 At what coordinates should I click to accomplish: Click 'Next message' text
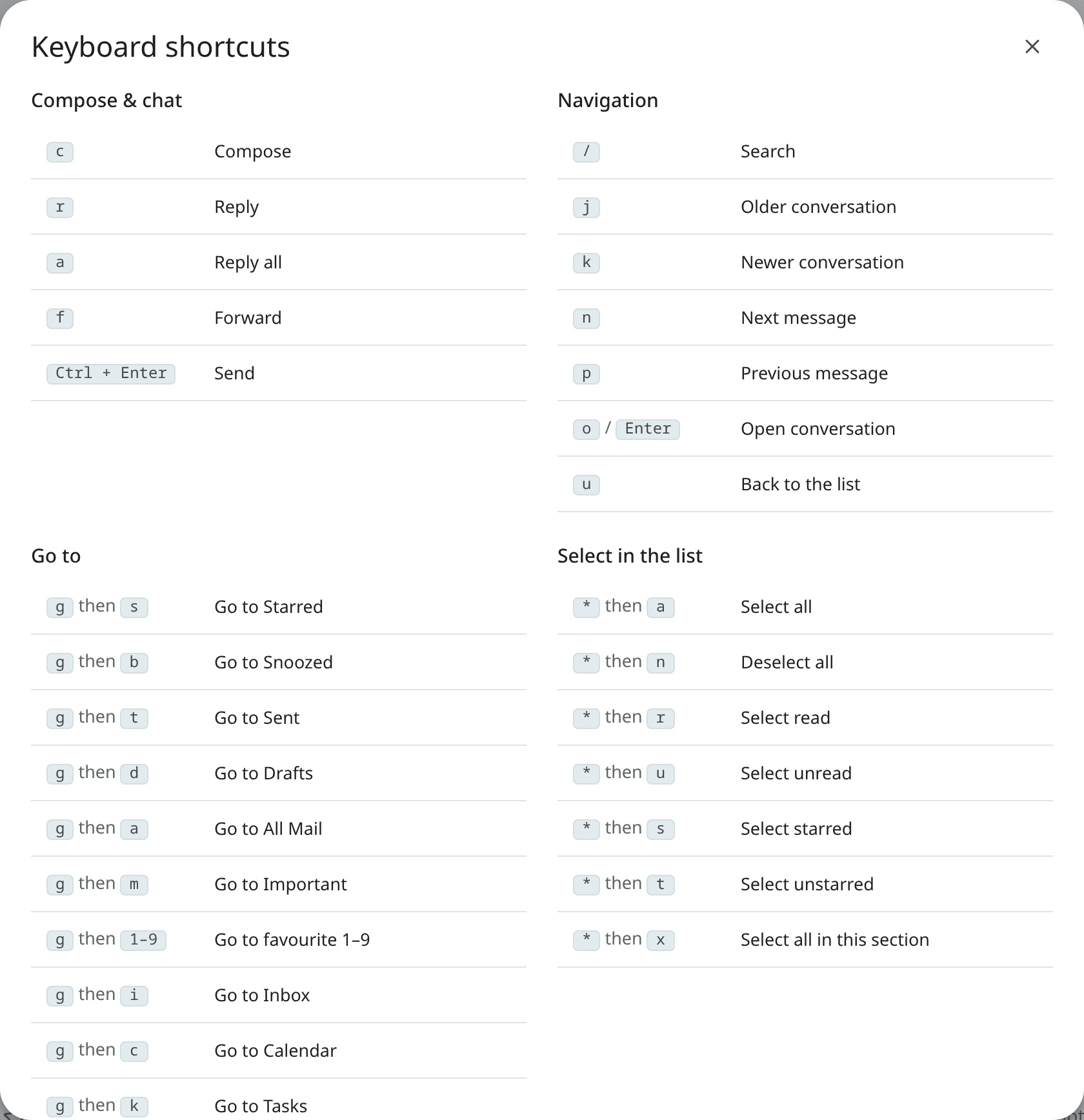coord(798,318)
